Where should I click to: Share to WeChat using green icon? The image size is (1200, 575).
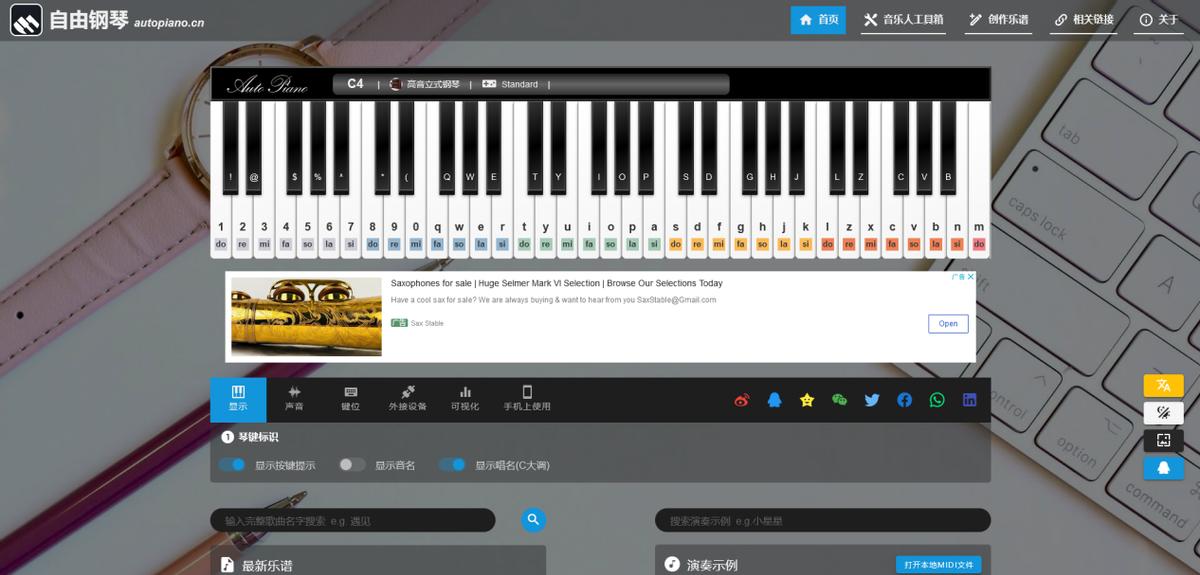839,400
